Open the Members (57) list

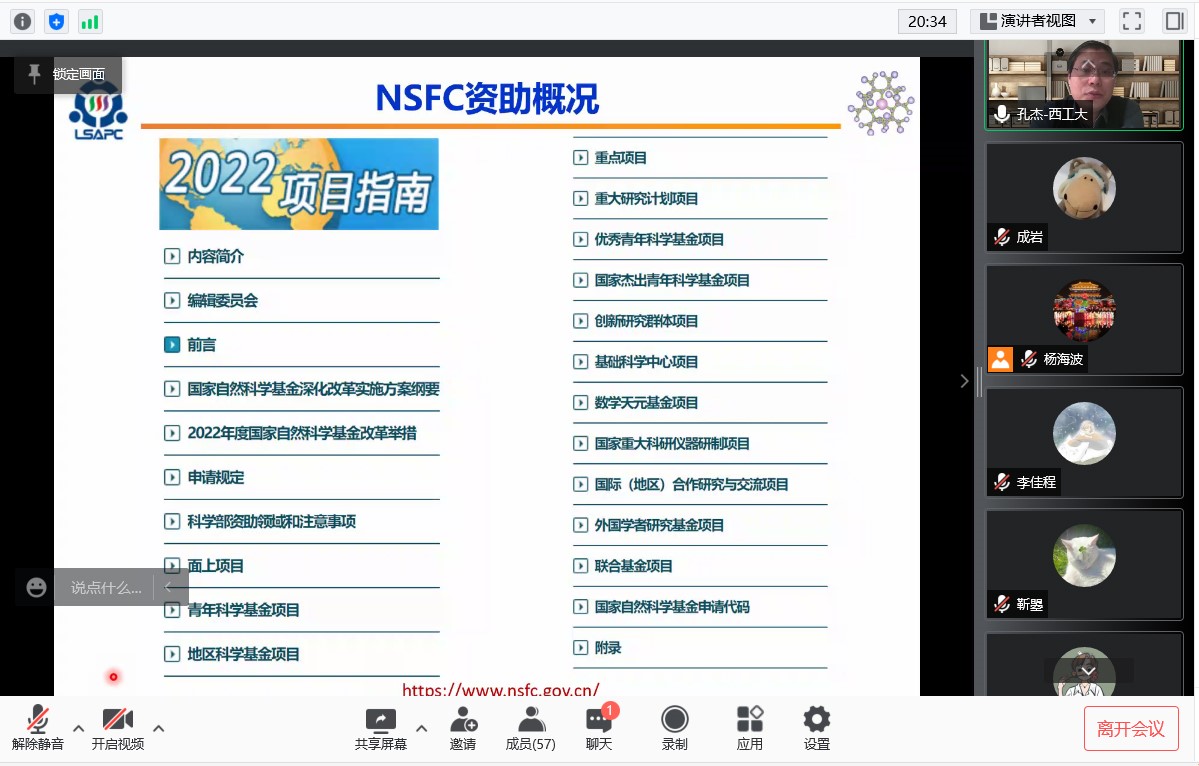tap(531, 728)
